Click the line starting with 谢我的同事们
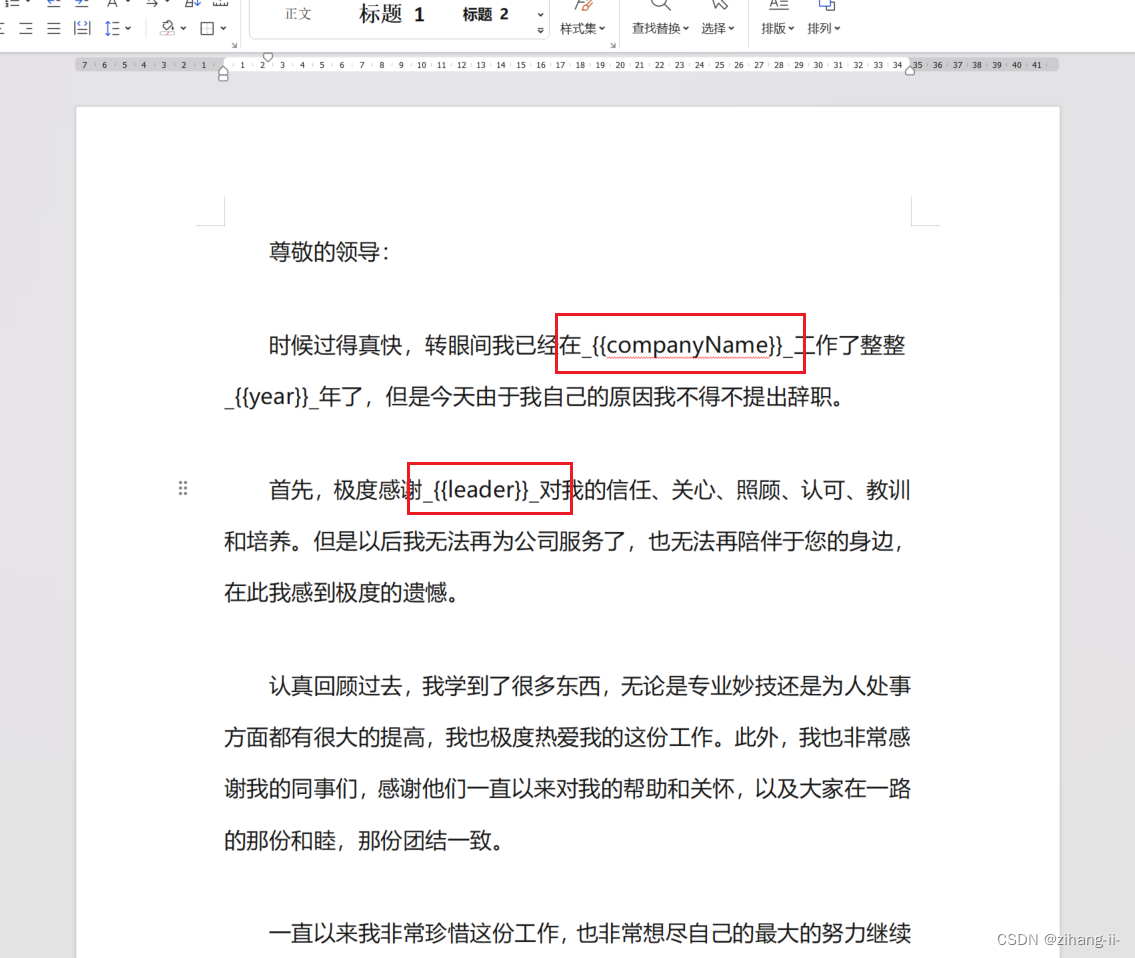1135x958 pixels. [x=567, y=789]
